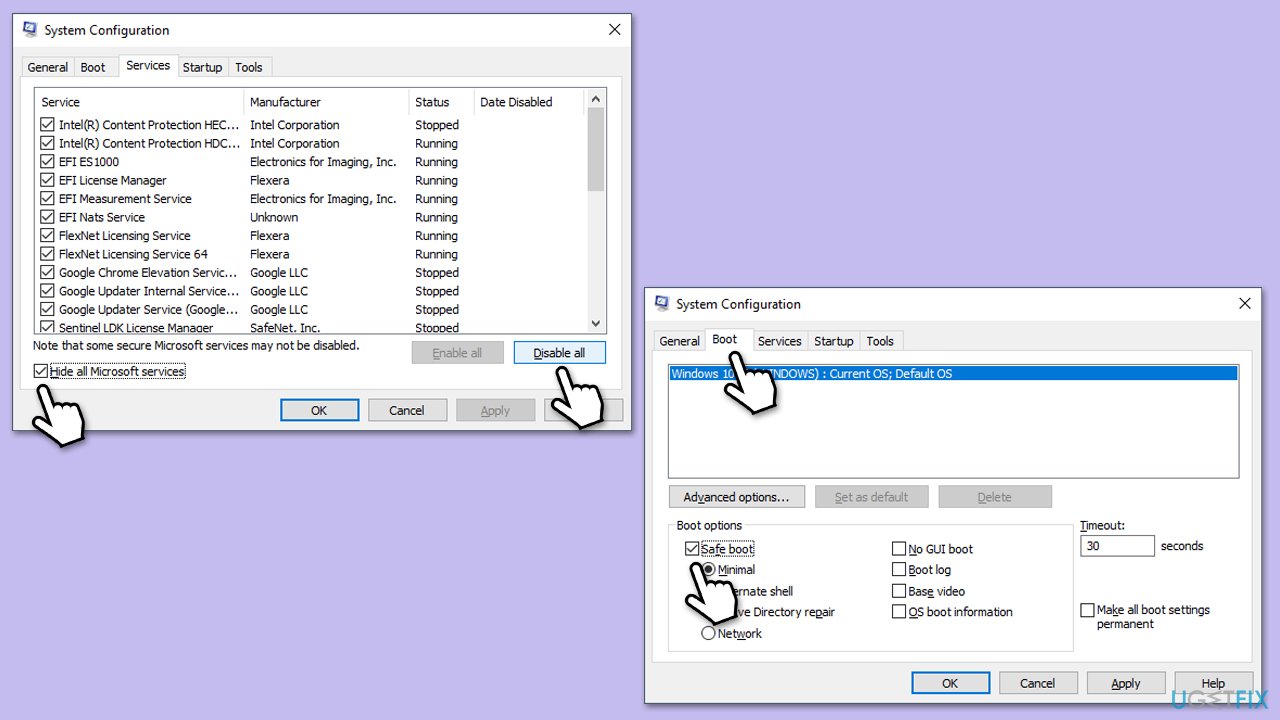1280x720 pixels.
Task: Toggle the Safe boot checkbox
Action: pos(692,549)
